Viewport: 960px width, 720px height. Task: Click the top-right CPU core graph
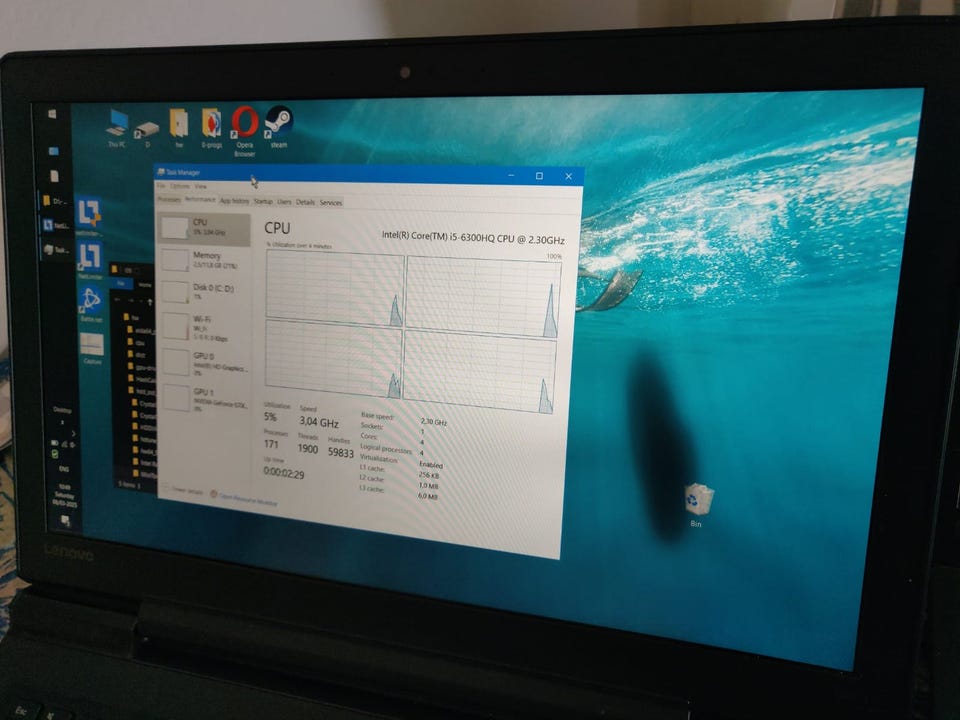tap(484, 297)
